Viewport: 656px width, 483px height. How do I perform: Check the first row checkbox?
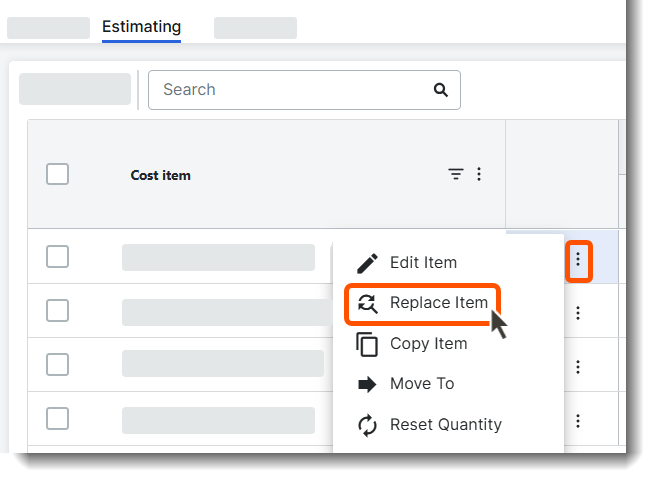57,257
